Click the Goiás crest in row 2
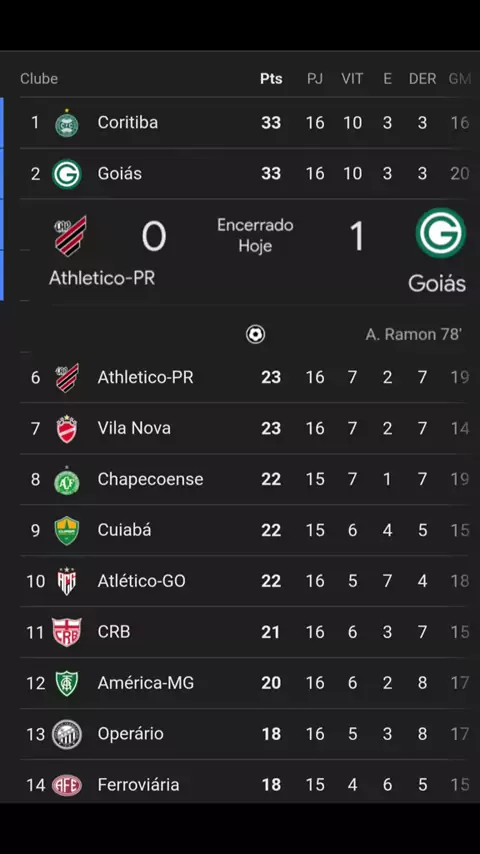Screen dimensions: 480x854 click(x=67, y=174)
